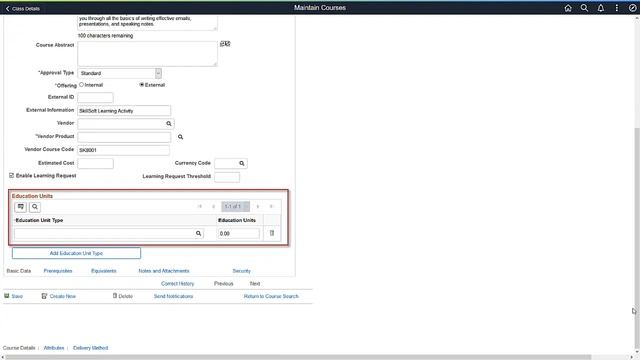The width and height of the screenshot is (640, 360).
Task: Personalize Education Units grid icon
Action: pyautogui.click(x=20, y=207)
